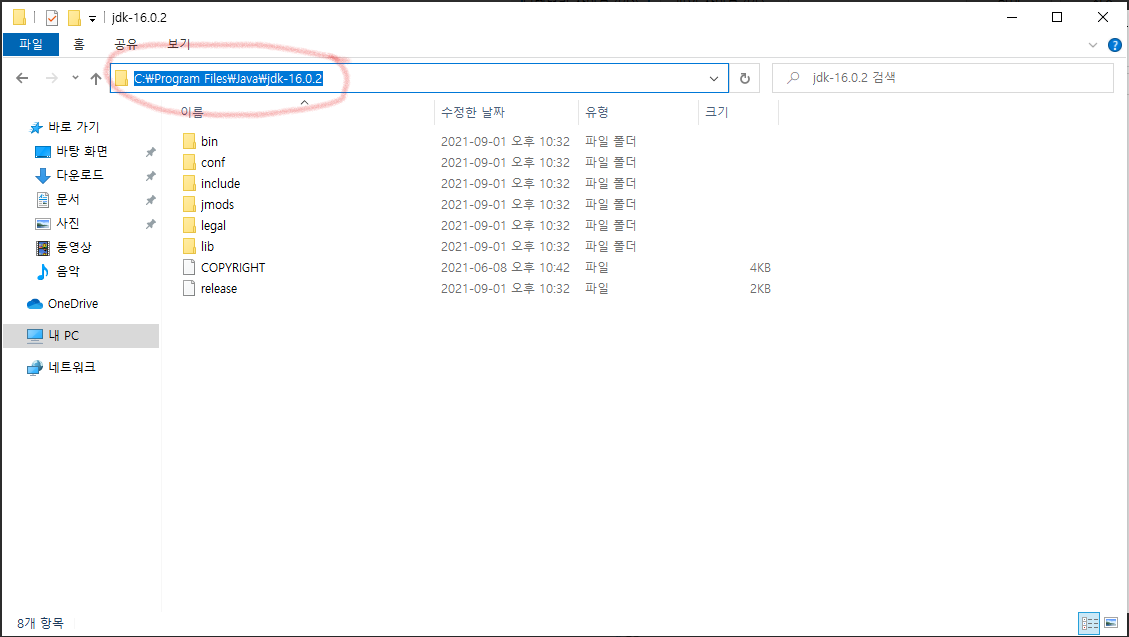Open the 홈 ribbon tab

coord(78,44)
